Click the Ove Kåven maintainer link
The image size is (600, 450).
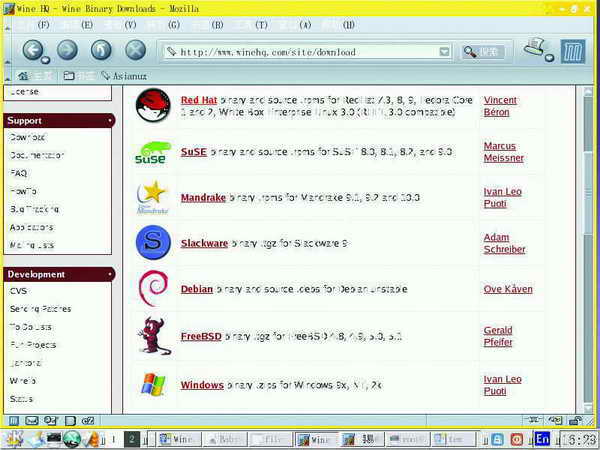coord(507,289)
